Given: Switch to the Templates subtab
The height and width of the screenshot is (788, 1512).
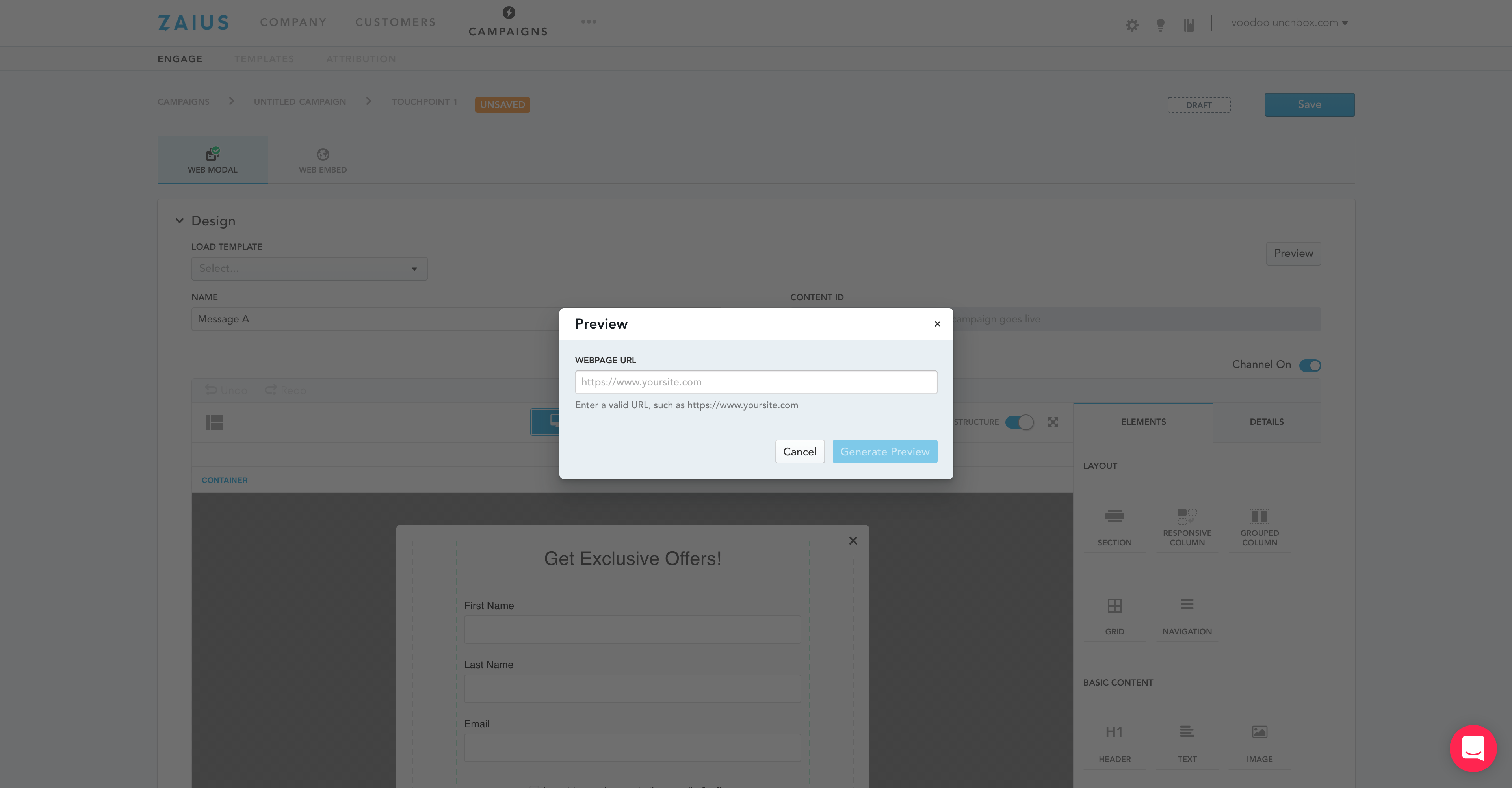Looking at the screenshot, I should (x=264, y=59).
